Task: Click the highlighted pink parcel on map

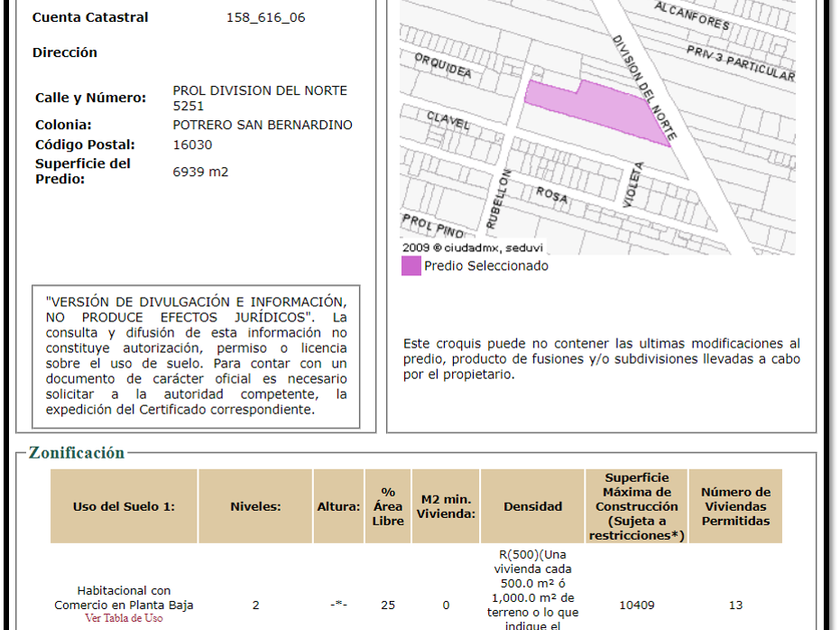Action: pos(605,110)
